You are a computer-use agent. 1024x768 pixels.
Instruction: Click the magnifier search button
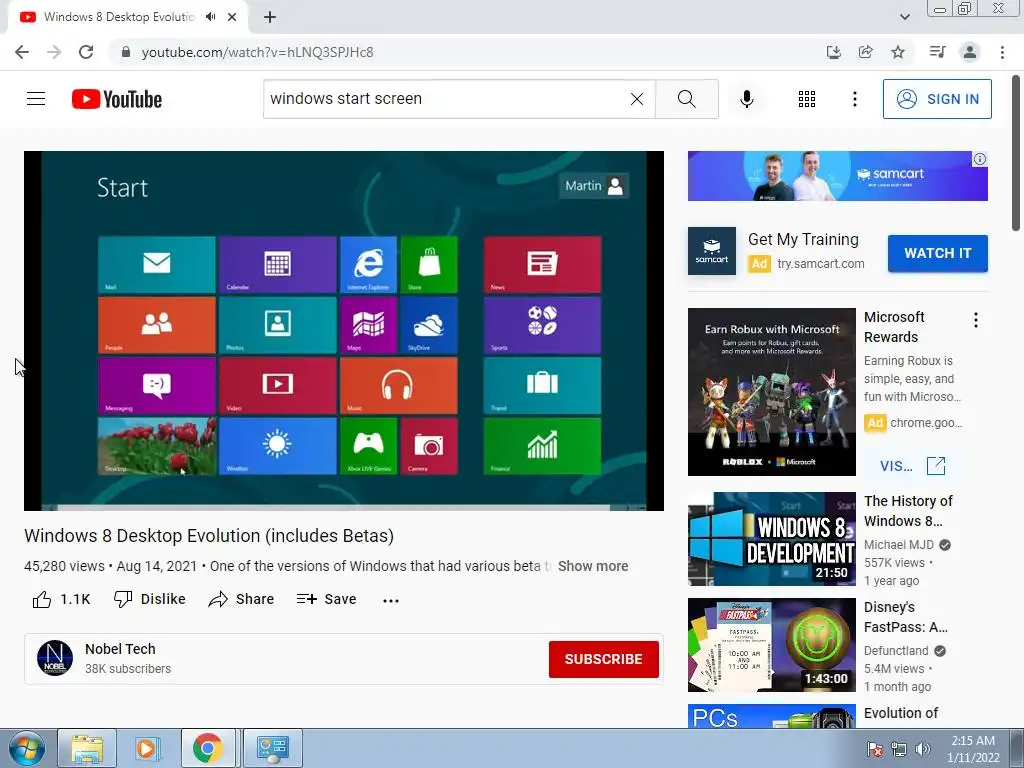click(686, 99)
